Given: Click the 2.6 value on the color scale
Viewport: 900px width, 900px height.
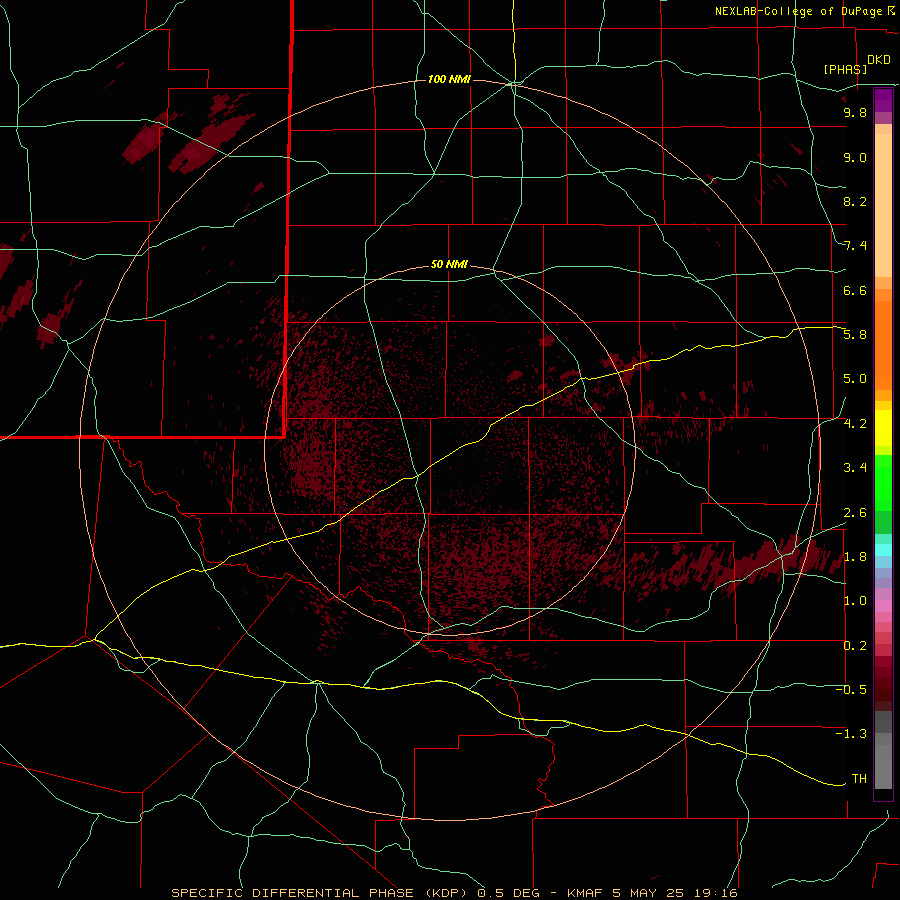Looking at the screenshot, I should click(855, 513).
